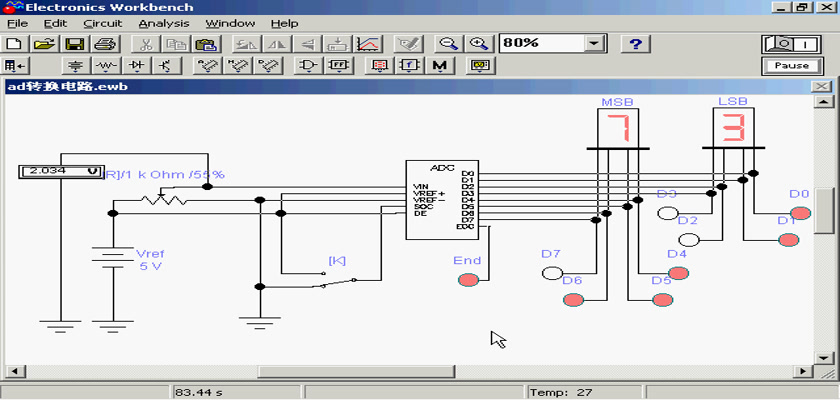Select the LSB seven-segment display
Viewport: 840px width, 400px height.
pyautogui.click(x=733, y=127)
